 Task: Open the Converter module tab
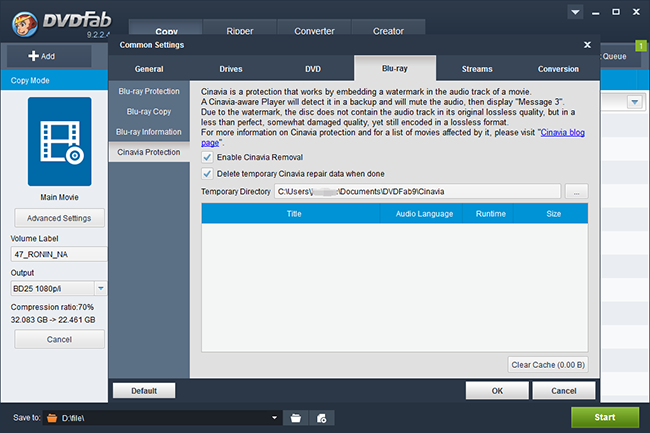tap(314, 29)
